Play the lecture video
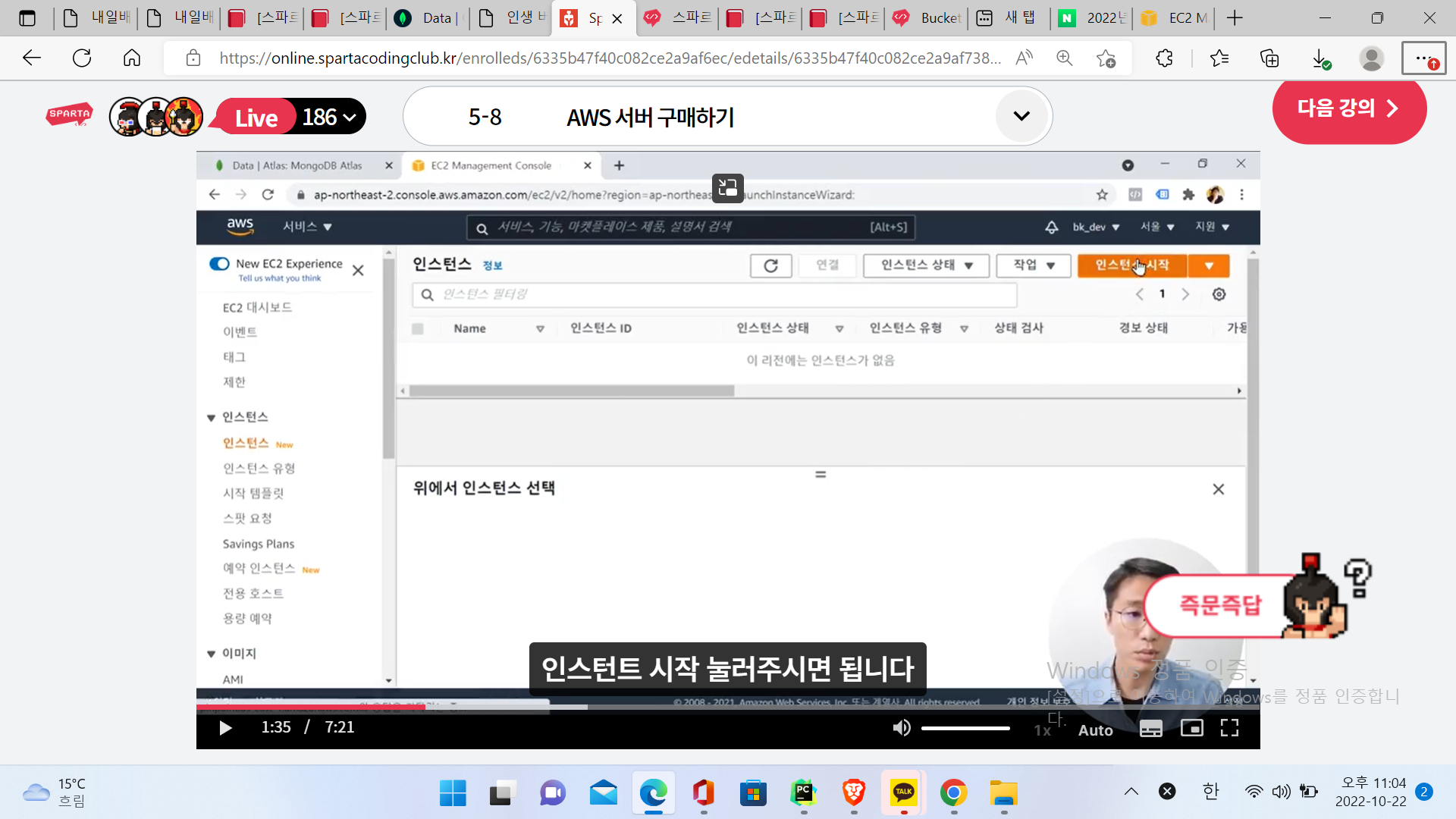The image size is (1456, 819). 225,728
